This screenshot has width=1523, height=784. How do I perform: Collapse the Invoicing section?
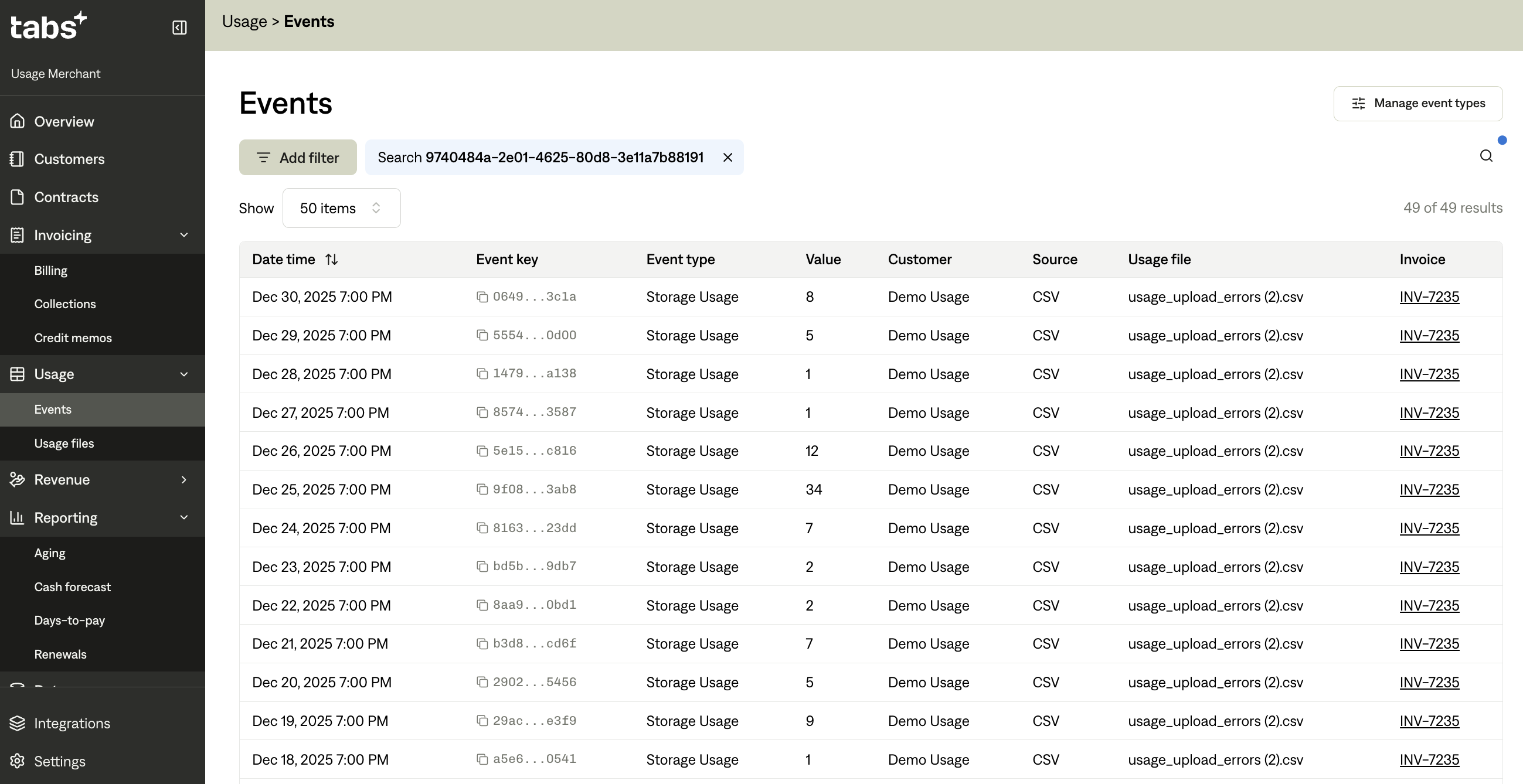(184, 235)
